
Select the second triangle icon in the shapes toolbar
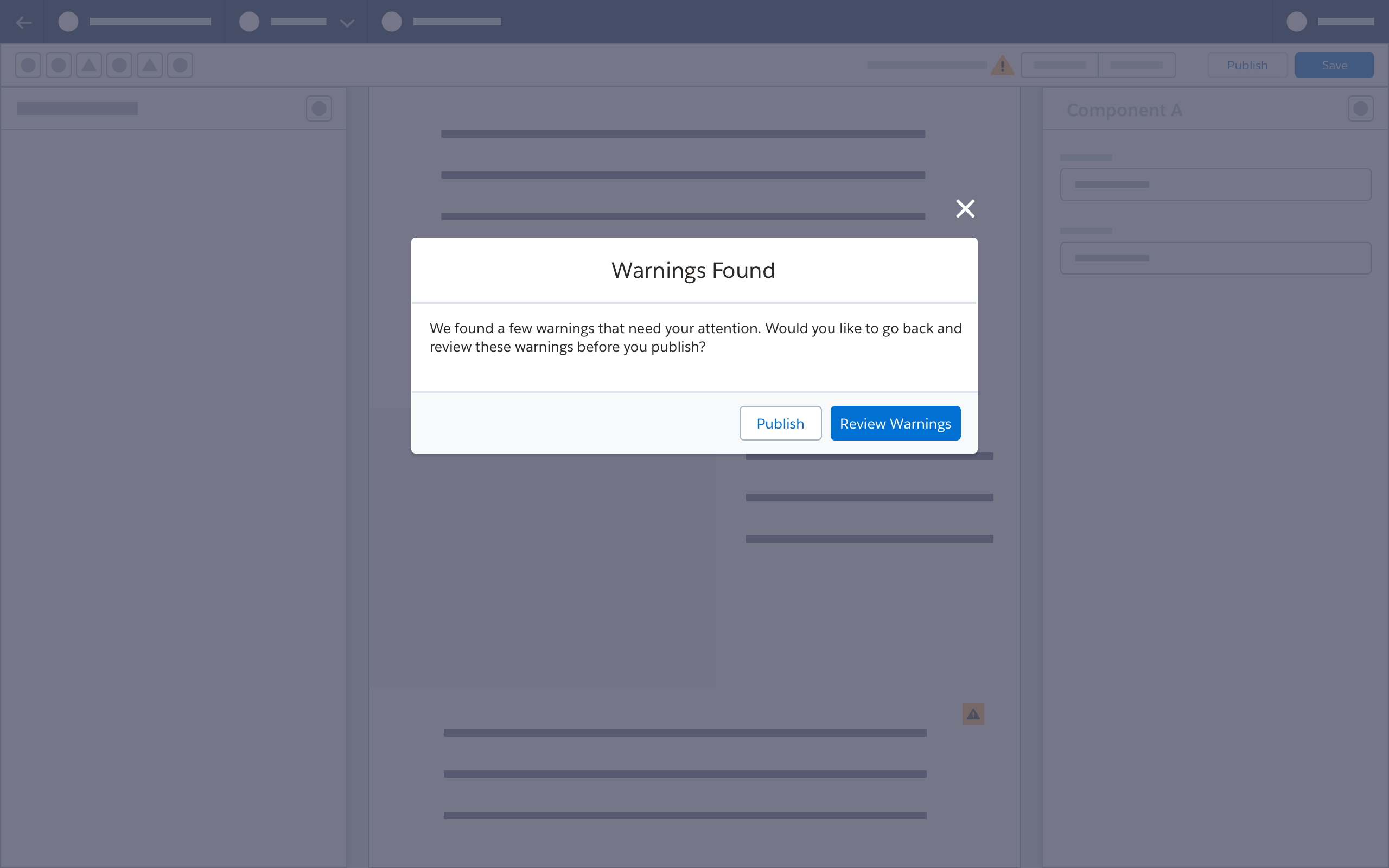(x=149, y=65)
